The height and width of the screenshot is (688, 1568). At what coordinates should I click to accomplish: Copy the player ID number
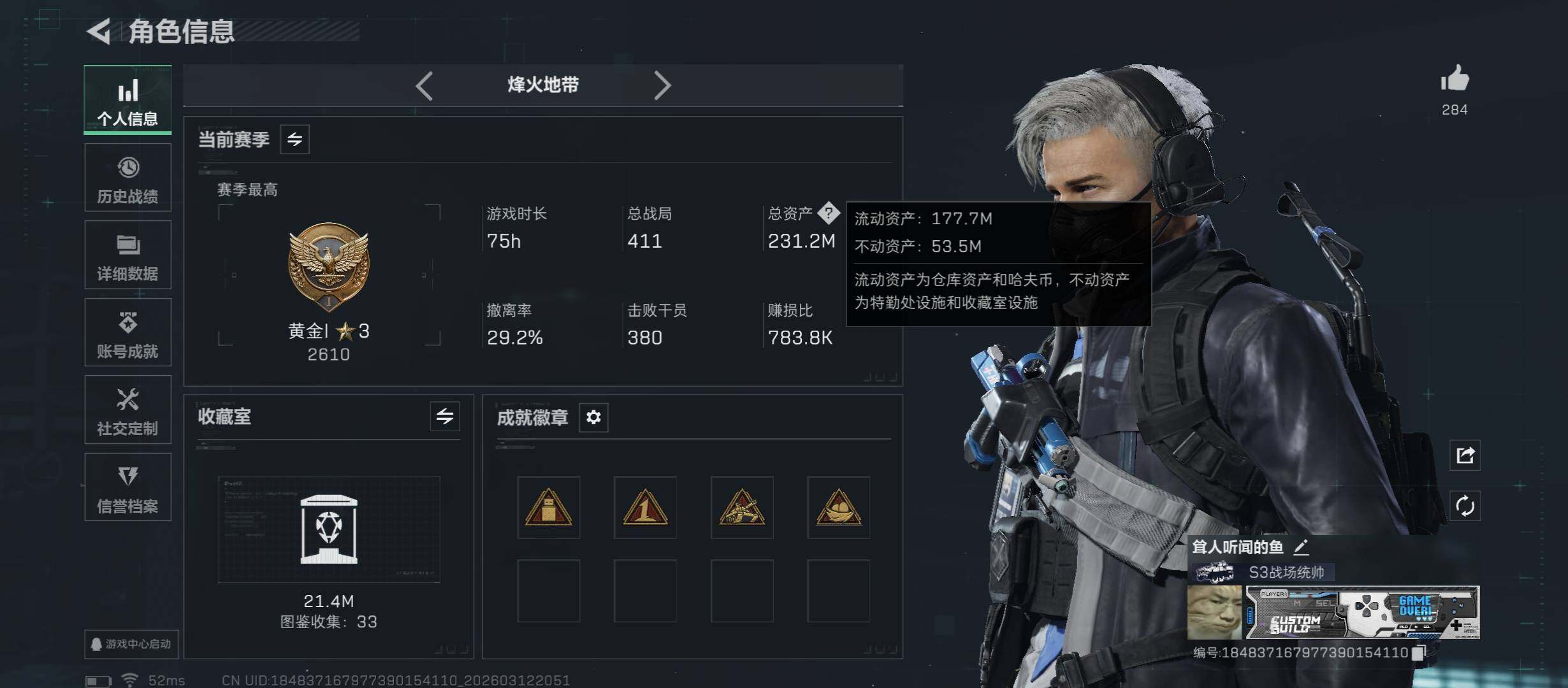pyautogui.click(x=1418, y=653)
